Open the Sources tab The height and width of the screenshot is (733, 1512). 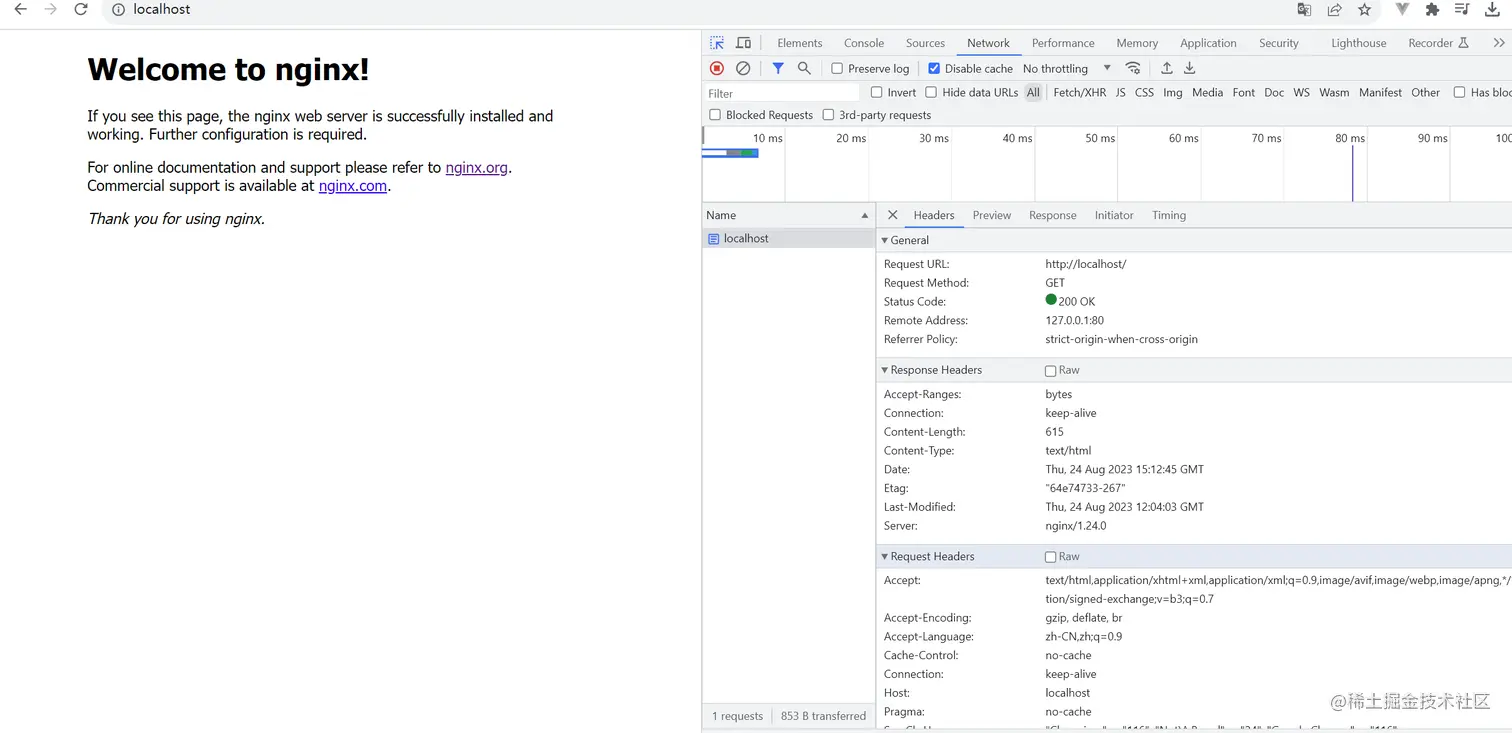click(x=925, y=43)
